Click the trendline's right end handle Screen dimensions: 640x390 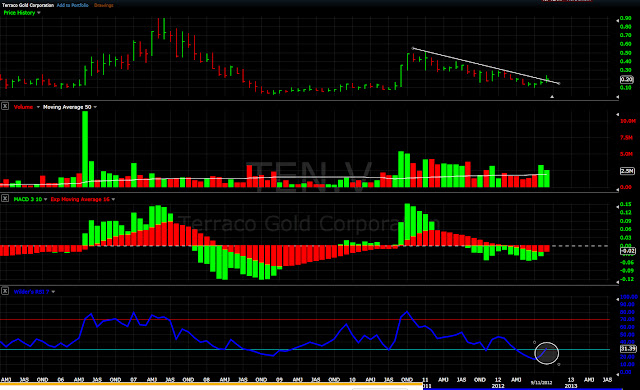(x=559, y=84)
